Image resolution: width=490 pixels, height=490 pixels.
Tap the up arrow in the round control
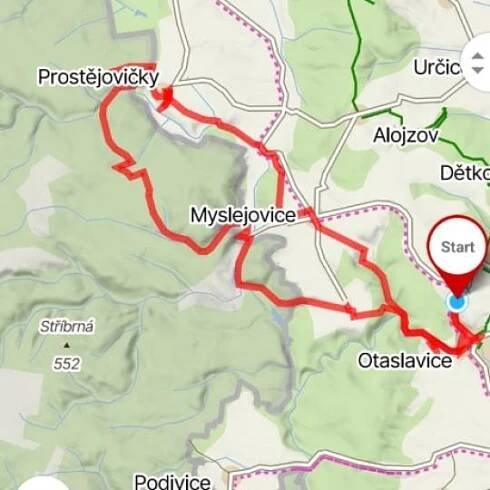coord(478,56)
